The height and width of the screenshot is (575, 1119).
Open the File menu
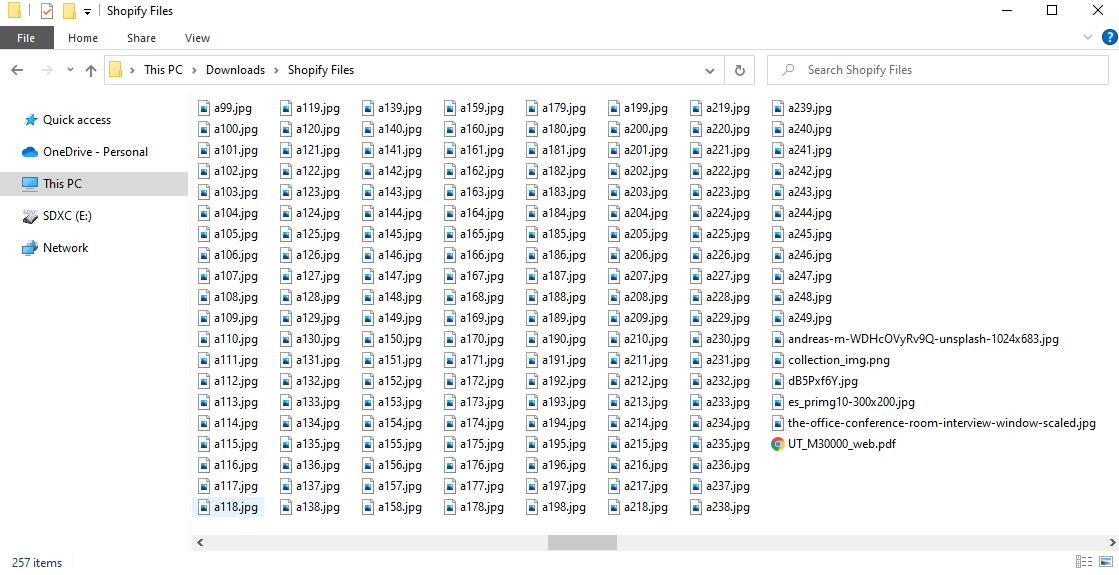click(26, 38)
